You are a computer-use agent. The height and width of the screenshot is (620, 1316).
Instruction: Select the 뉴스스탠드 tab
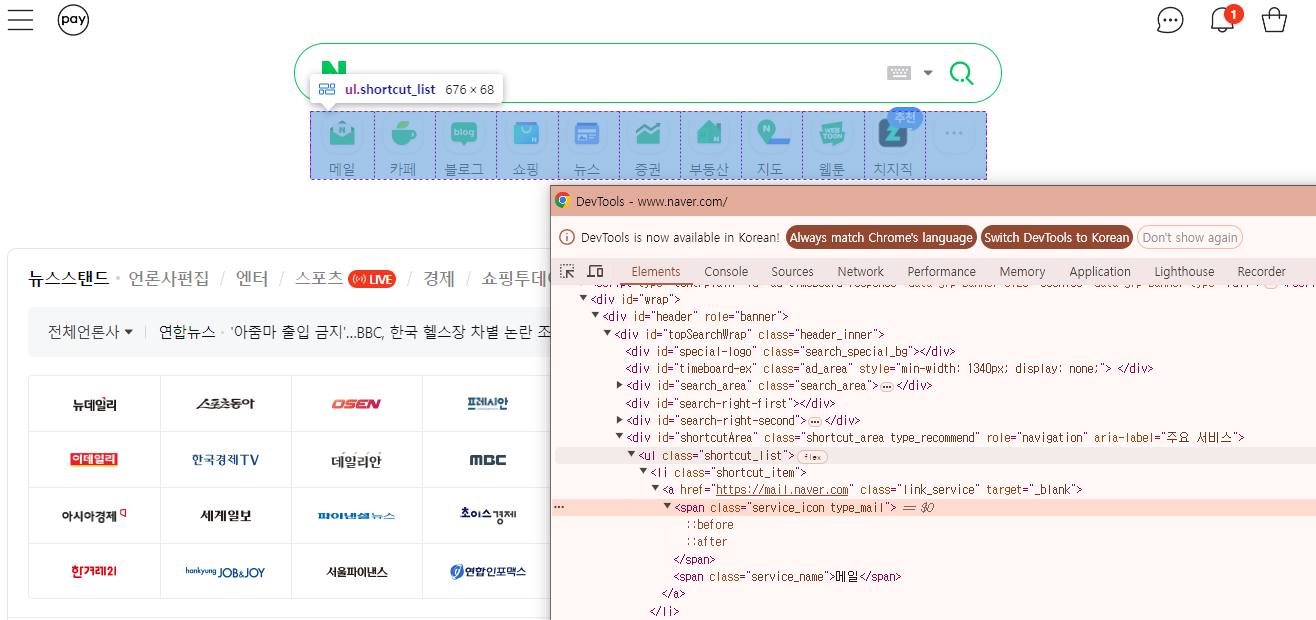69,278
